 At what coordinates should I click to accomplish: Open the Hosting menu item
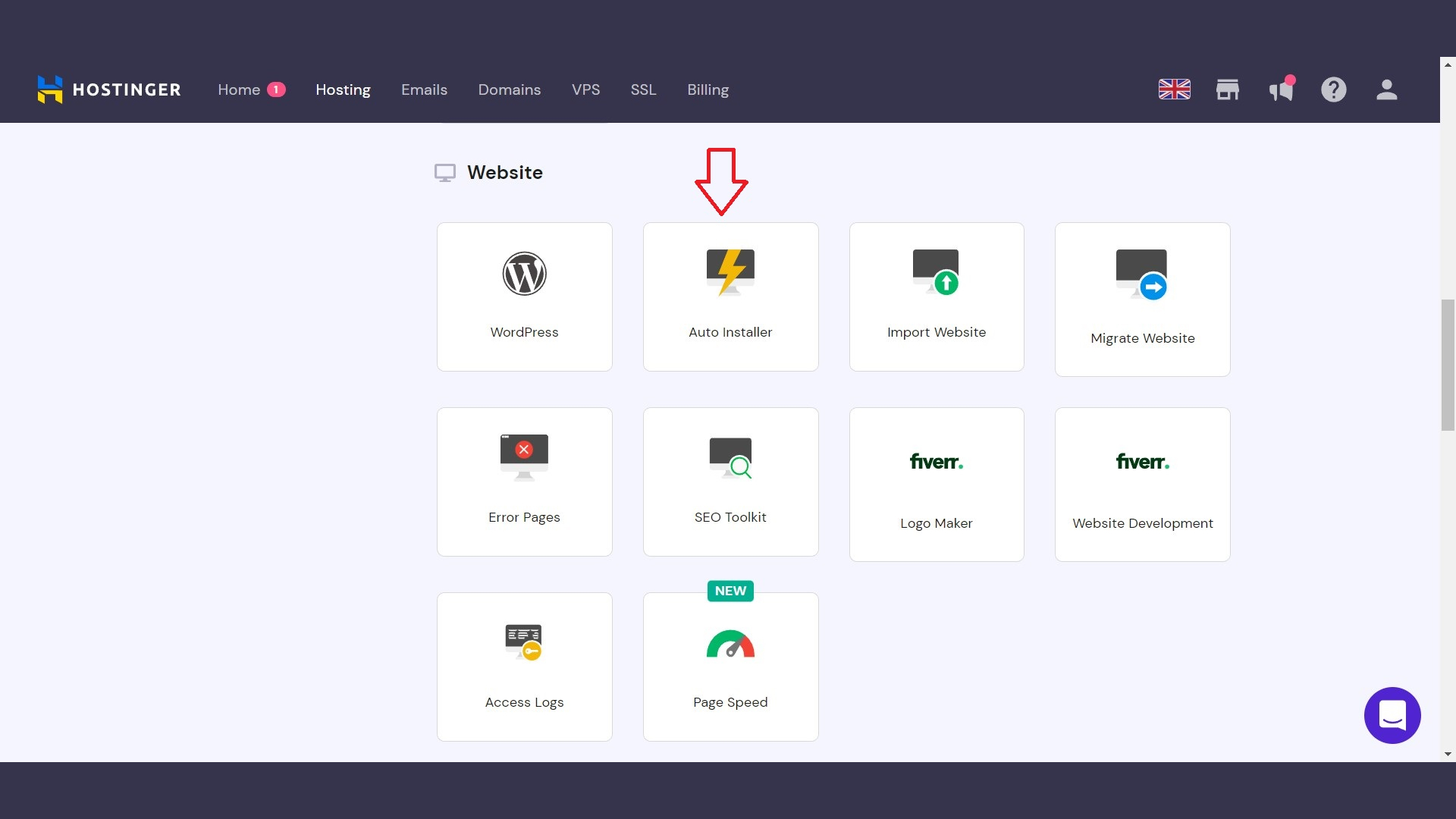click(343, 89)
